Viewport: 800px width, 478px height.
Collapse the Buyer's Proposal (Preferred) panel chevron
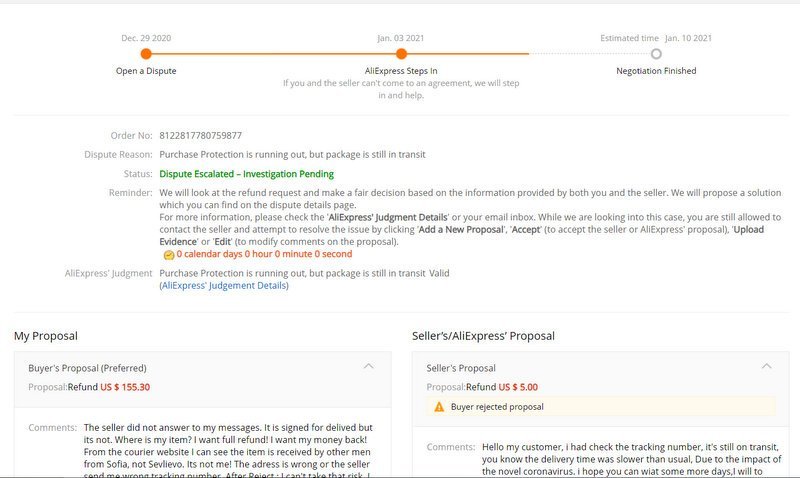[369, 367]
